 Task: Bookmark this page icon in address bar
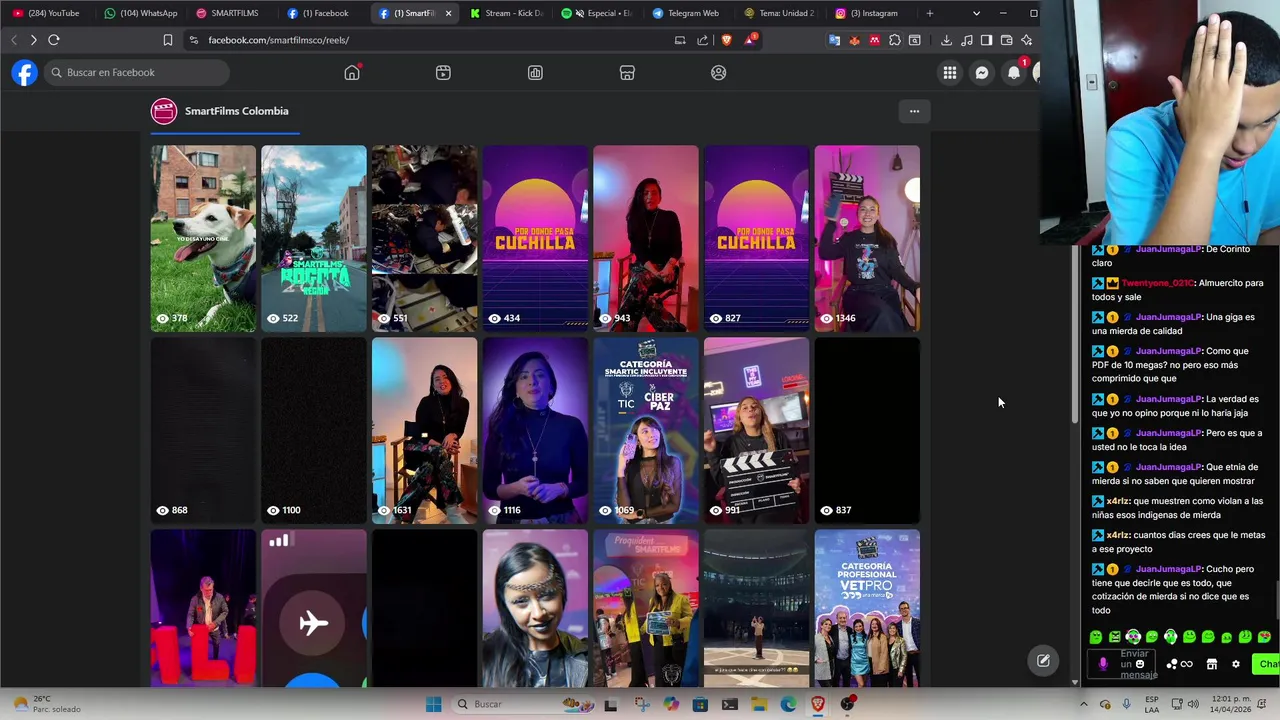pos(167,40)
